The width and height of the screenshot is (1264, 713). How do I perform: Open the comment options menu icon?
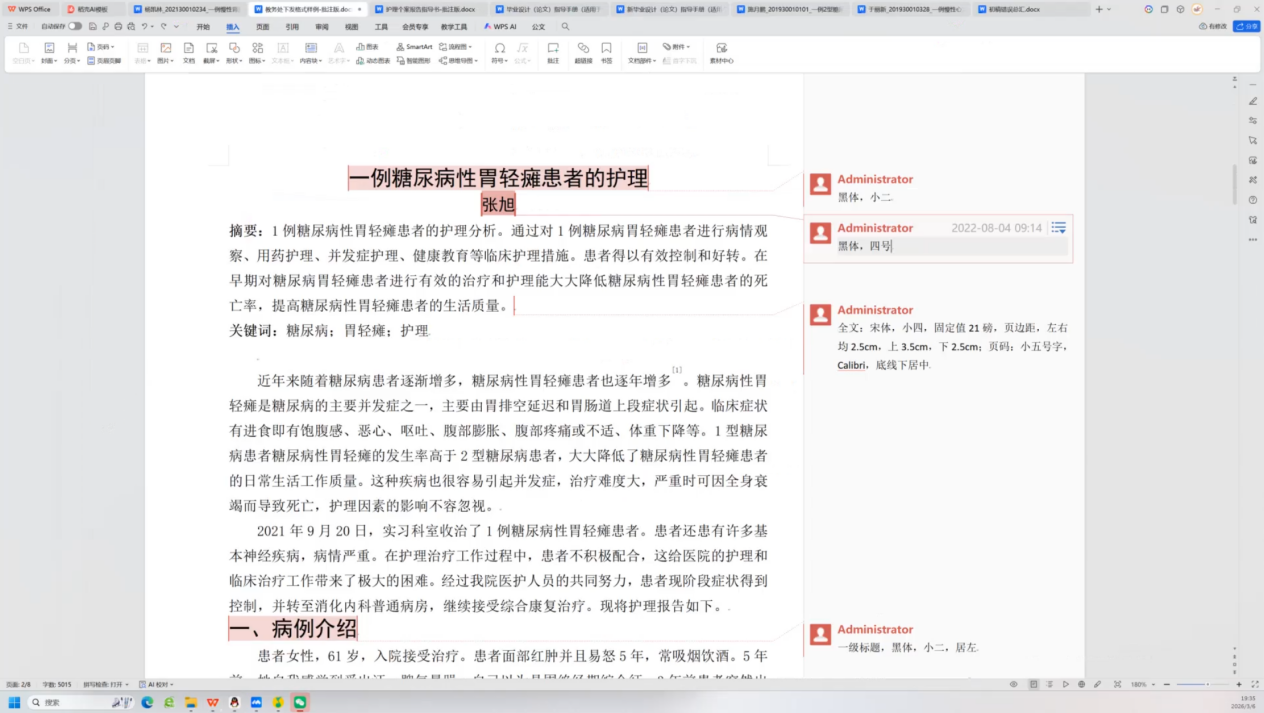pos(1058,228)
